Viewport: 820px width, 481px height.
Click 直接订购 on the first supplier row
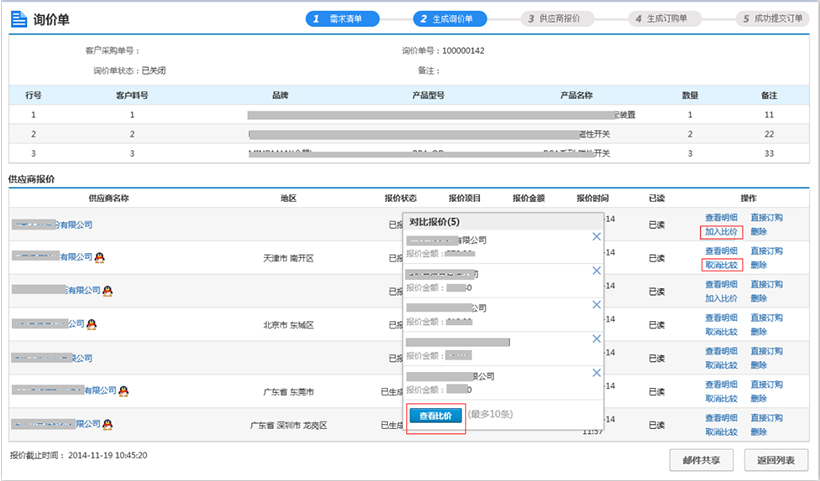click(767, 217)
